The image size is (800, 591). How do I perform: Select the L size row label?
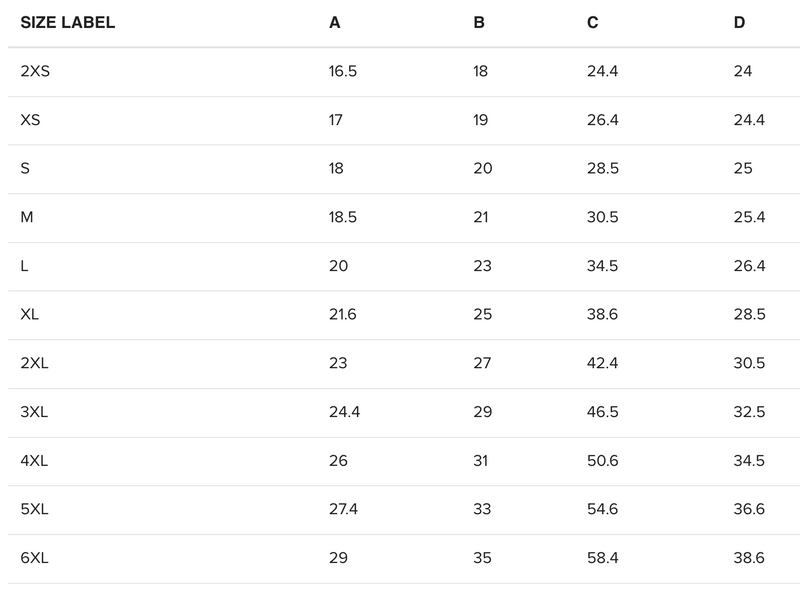[x=24, y=266]
